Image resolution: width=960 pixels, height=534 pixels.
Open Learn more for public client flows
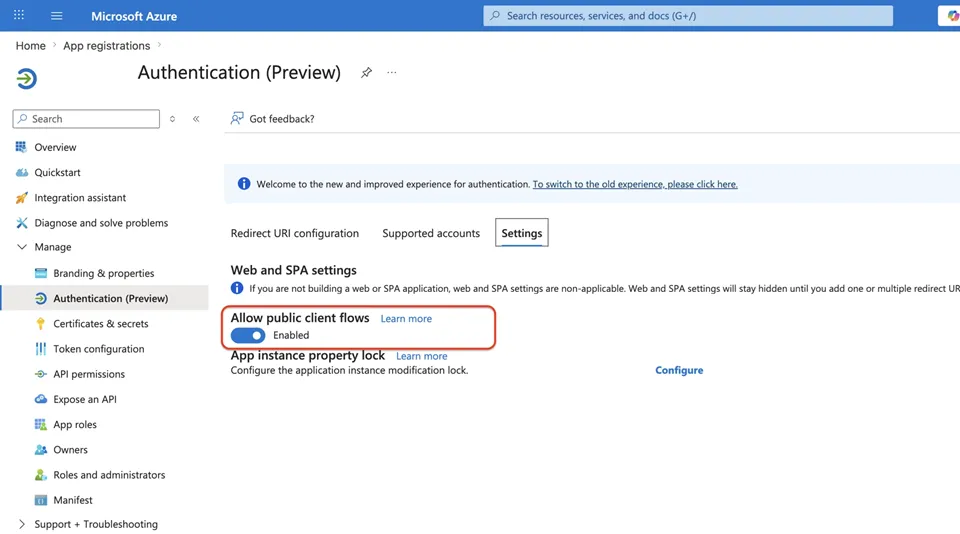(x=406, y=318)
